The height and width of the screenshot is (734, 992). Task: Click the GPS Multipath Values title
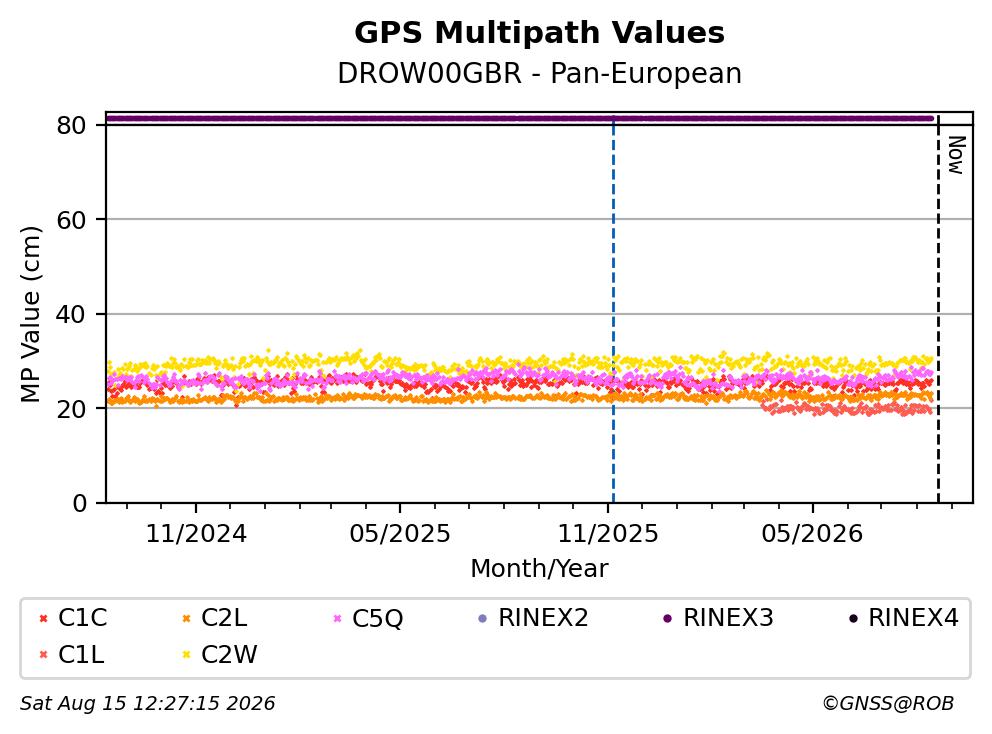tap(539, 33)
